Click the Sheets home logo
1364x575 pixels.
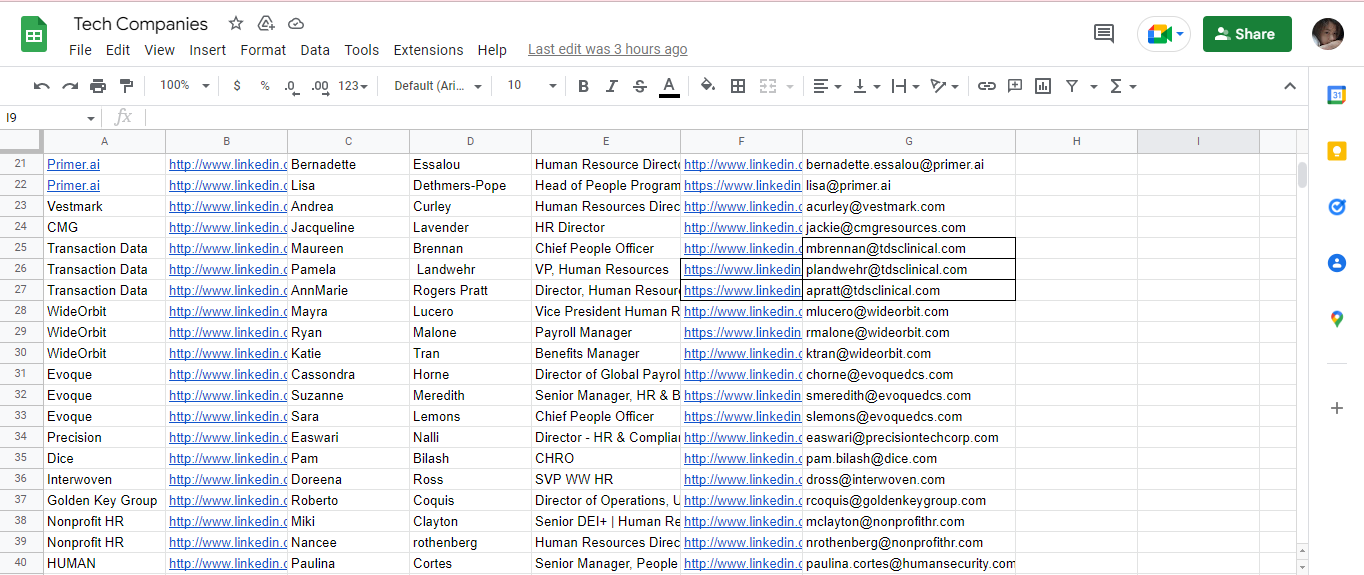[x=35, y=35]
